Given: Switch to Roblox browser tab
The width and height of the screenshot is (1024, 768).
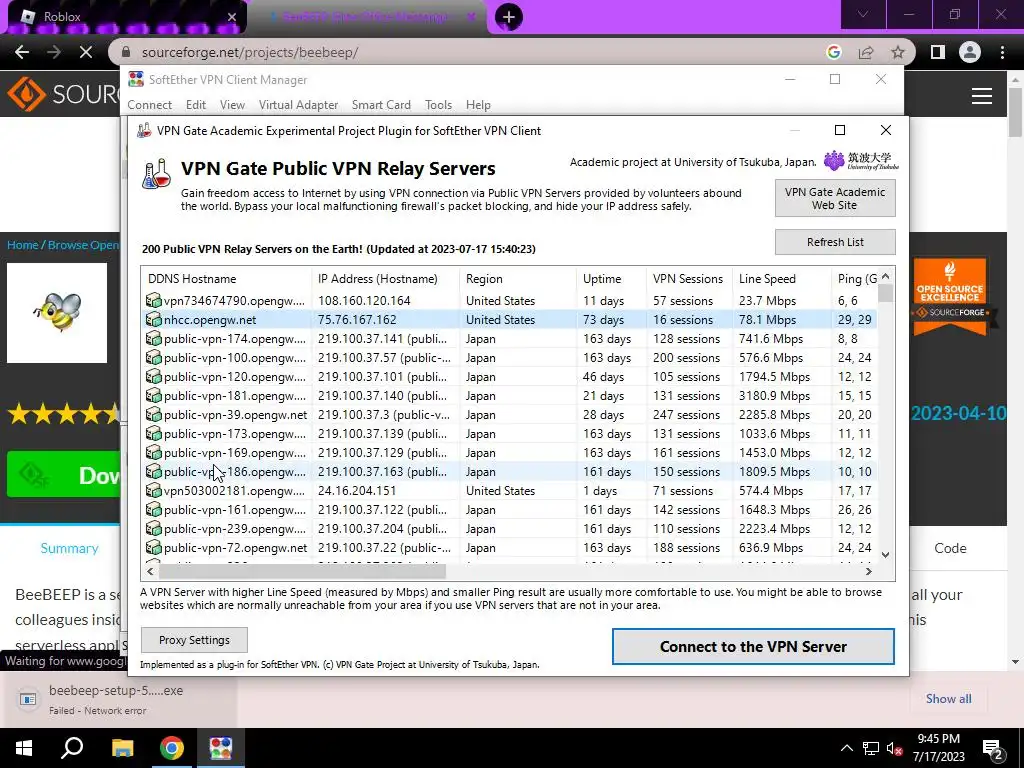Looking at the screenshot, I should tap(124, 16).
